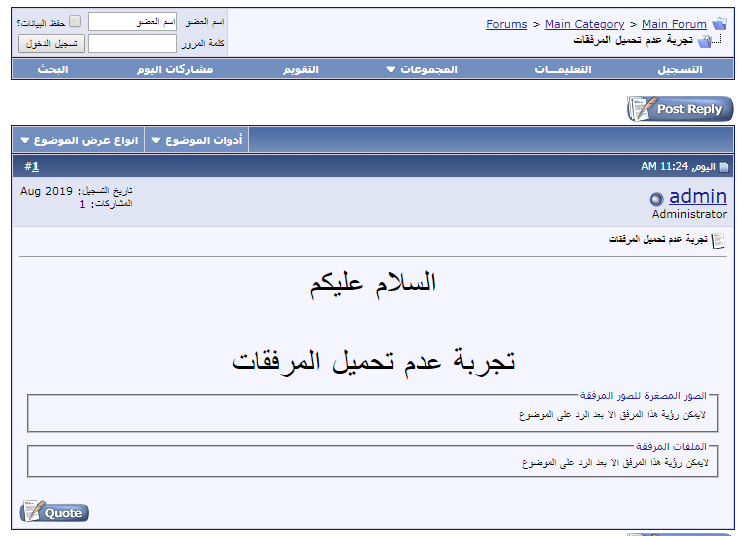
Task: Open the البحث search menu item
Action: pyautogui.click(x=53, y=69)
